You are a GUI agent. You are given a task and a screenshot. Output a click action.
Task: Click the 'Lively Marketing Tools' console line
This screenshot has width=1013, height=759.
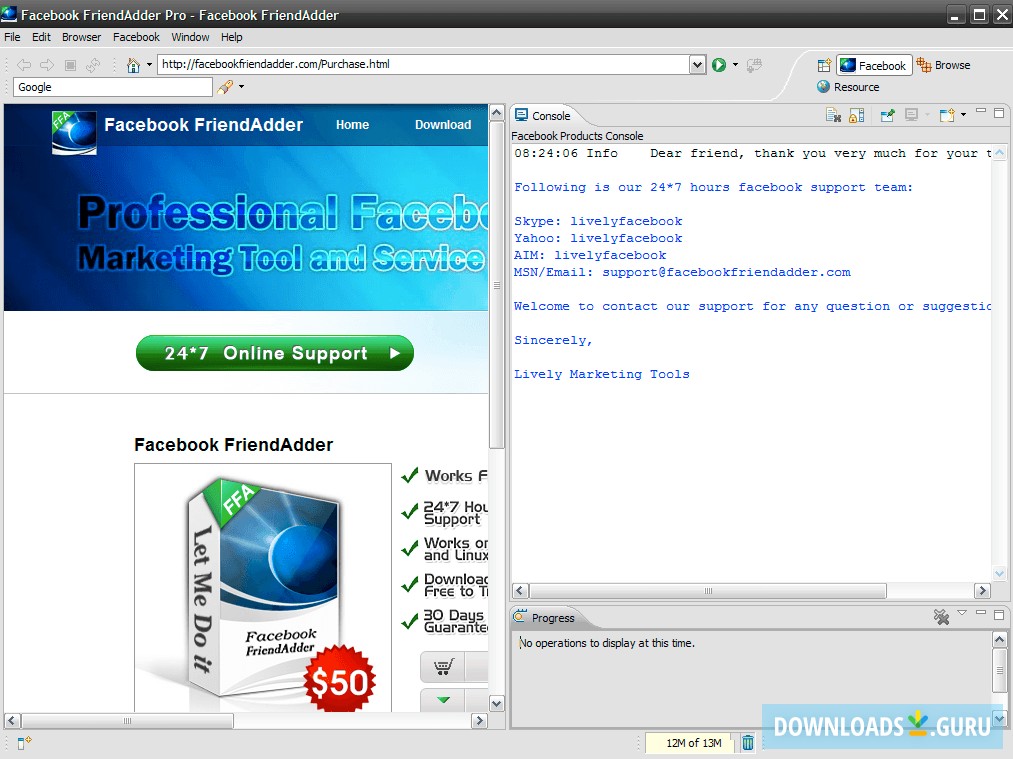pos(601,374)
